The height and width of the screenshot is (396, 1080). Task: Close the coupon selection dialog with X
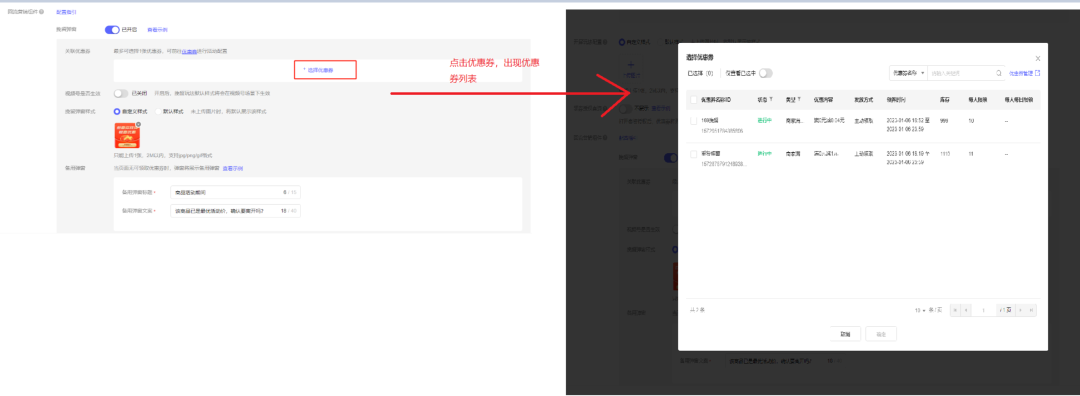click(x=1038, y=59)
